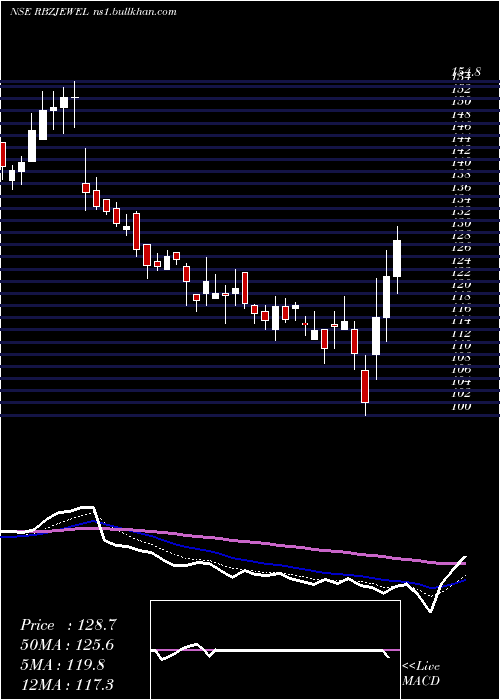Click the 12MA : 117.3 value

pos(67,684)
